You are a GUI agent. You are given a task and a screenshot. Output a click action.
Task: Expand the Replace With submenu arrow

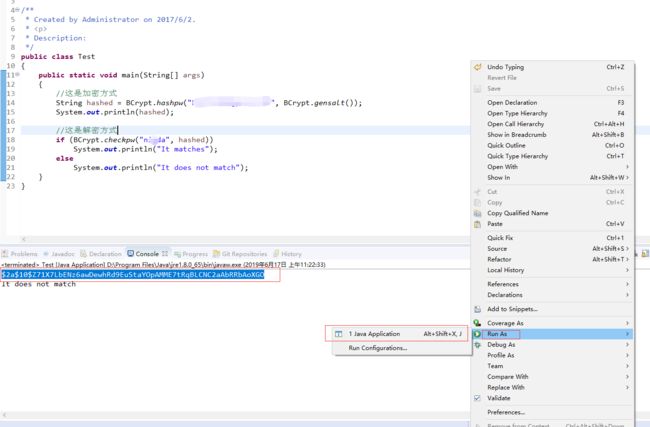click(627, 388)
